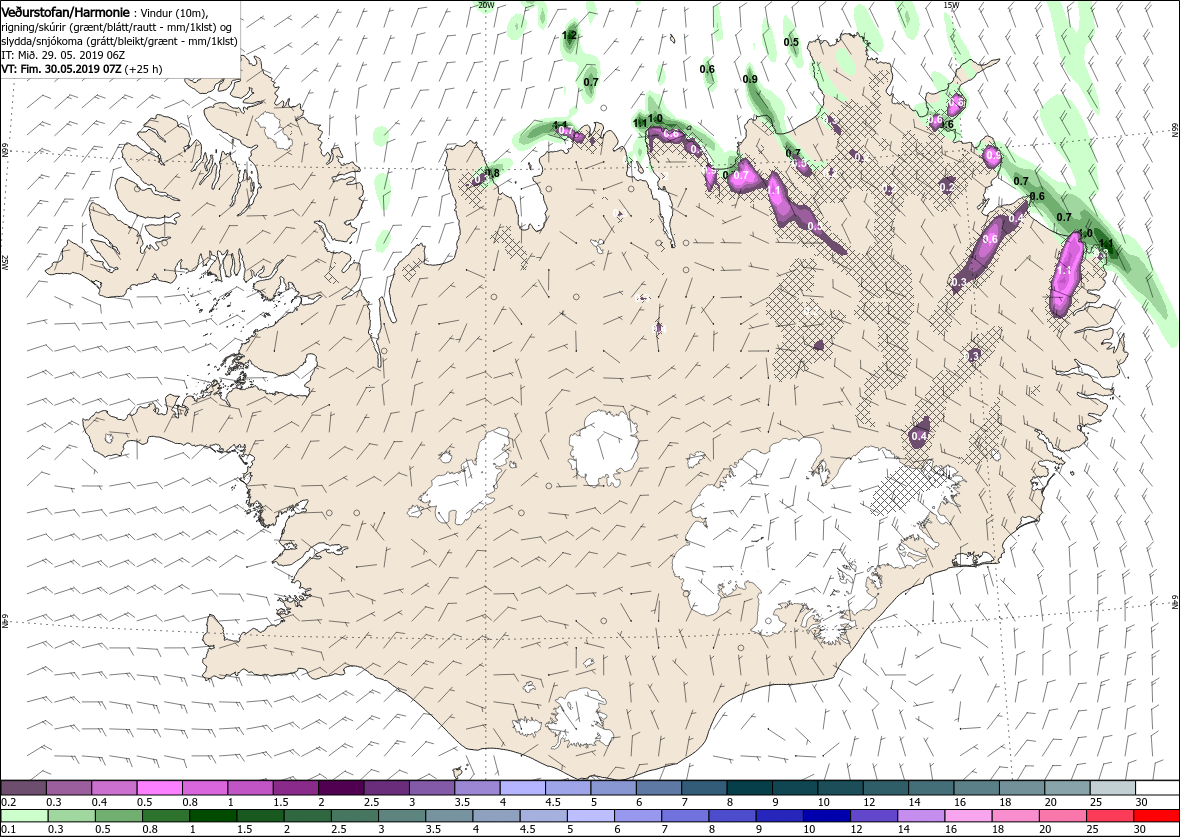Viewport: 1180px width, 837px height.
Task: Select rain swatch between 25 and 30
Action: pyautogui.click(x=1109, y=817)
